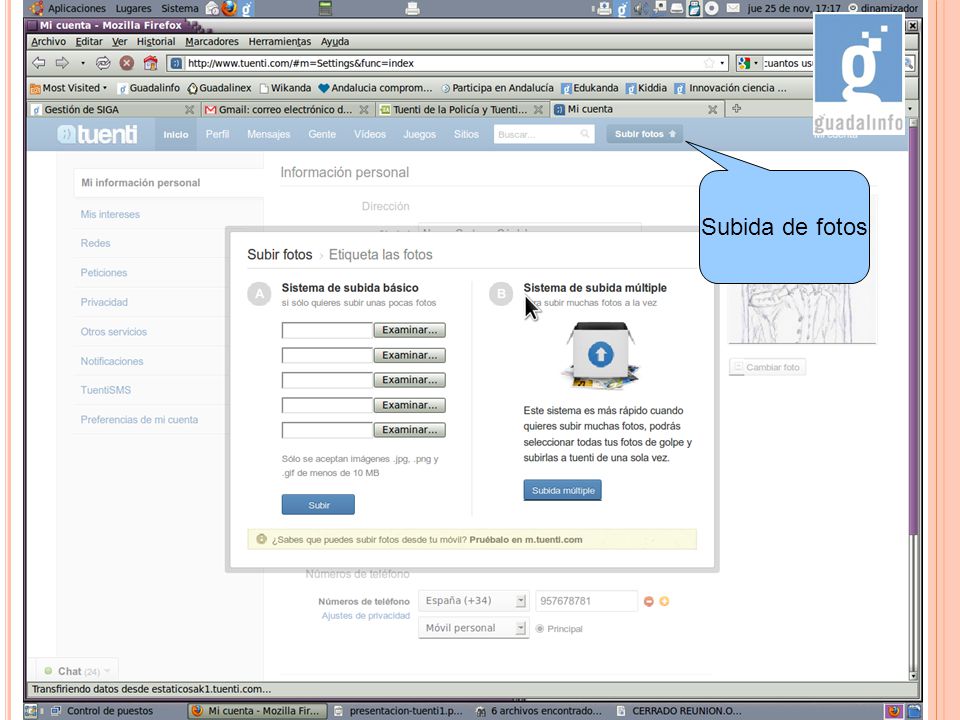Launch Firefox from the top panel icon
Image resolution: width=960 pixels, height=720 pixels.
click(229, 8)
